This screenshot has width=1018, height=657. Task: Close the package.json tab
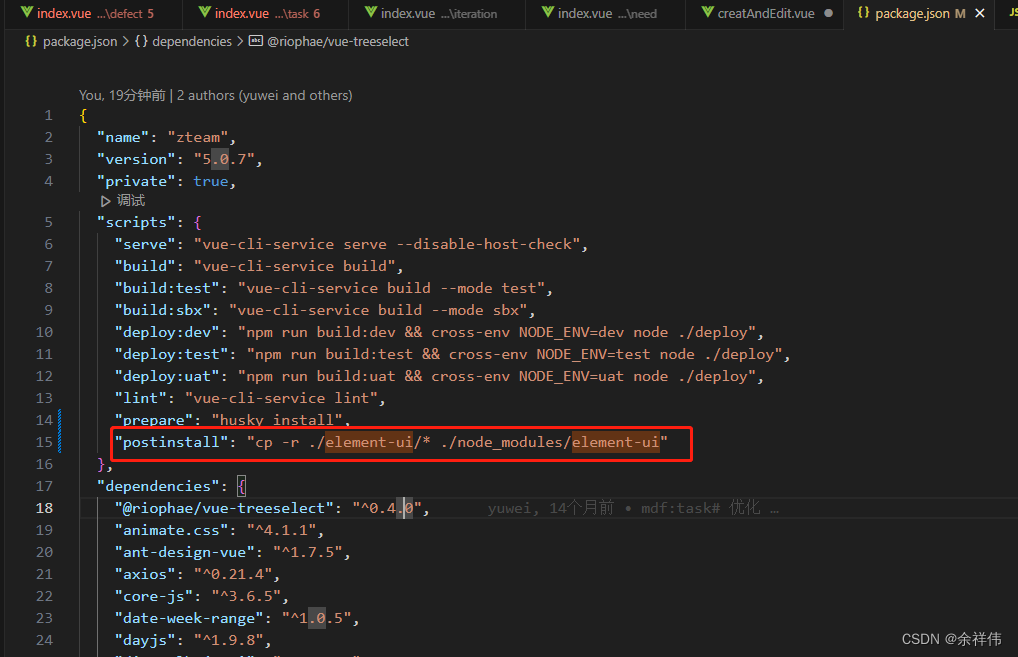point(980,13)
